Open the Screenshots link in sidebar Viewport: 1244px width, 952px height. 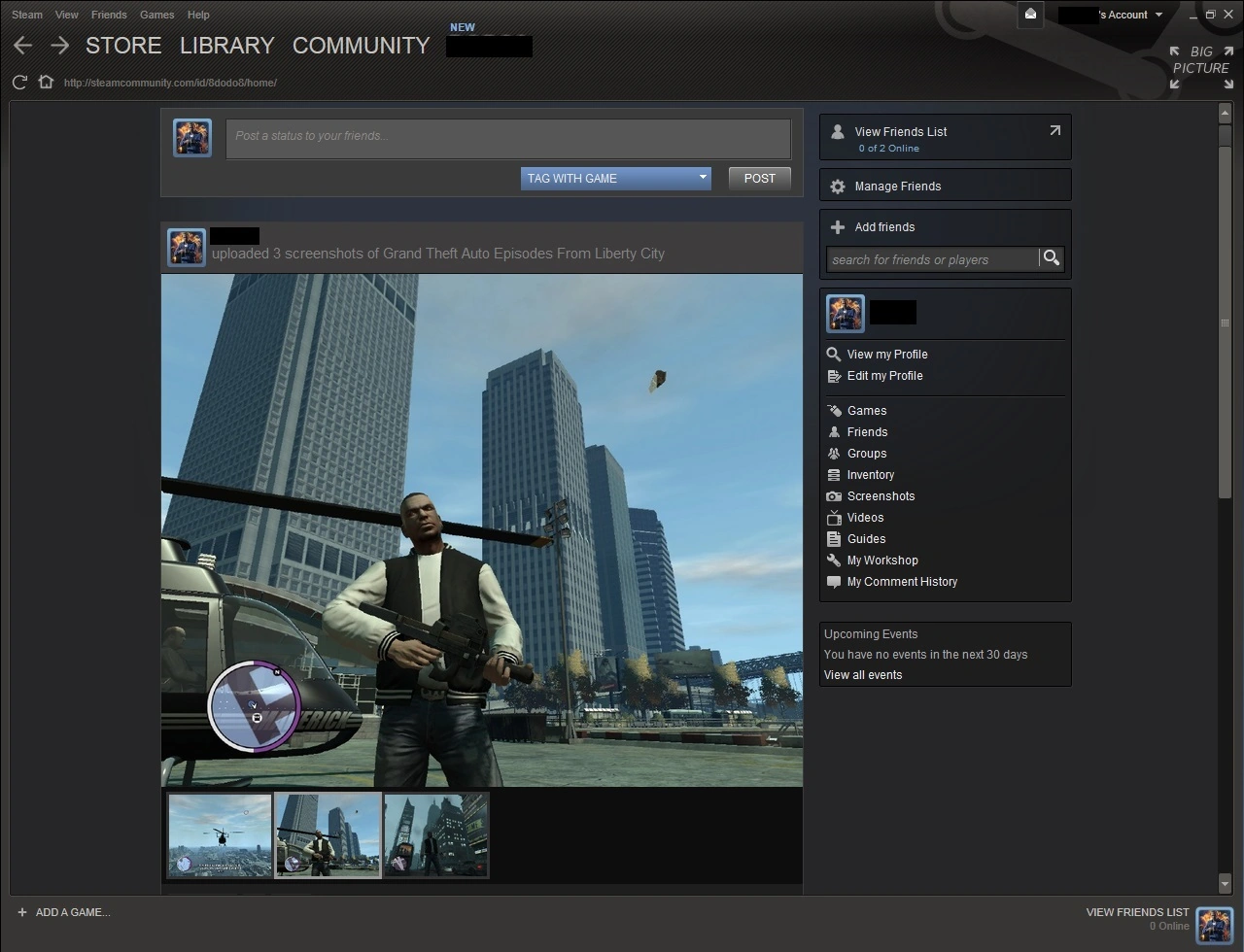881,496
